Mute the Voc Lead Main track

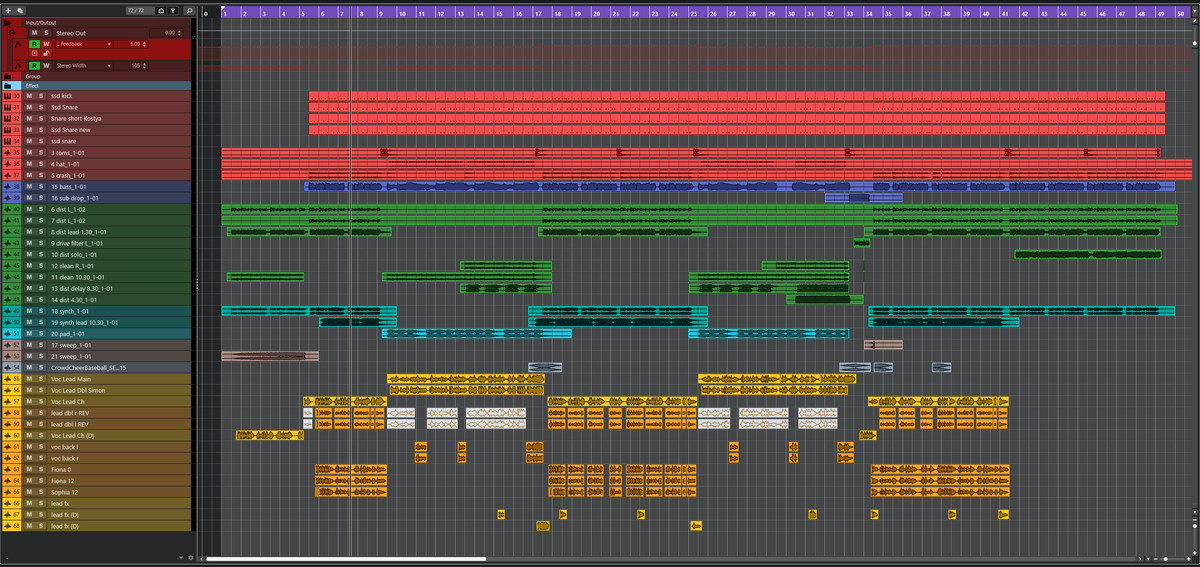tap(31, 379)
